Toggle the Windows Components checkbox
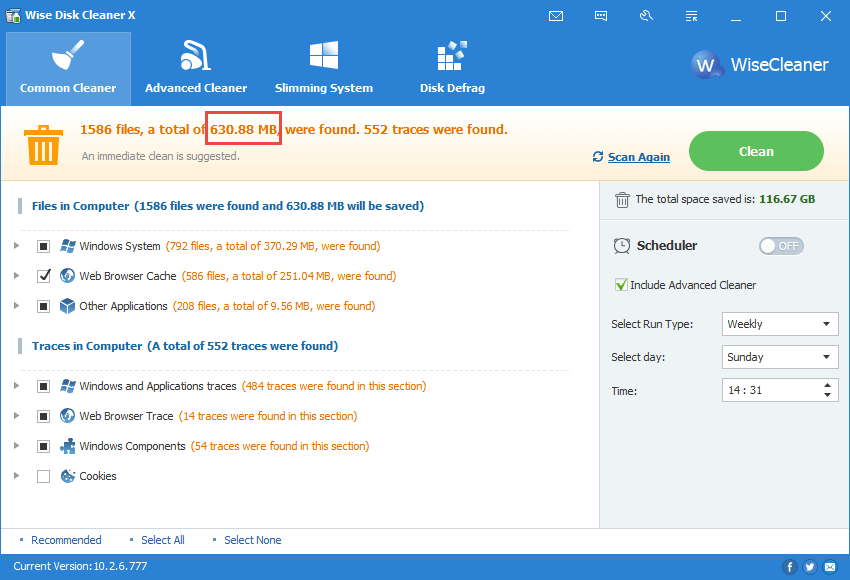850x580 pixels. (43, 447)
